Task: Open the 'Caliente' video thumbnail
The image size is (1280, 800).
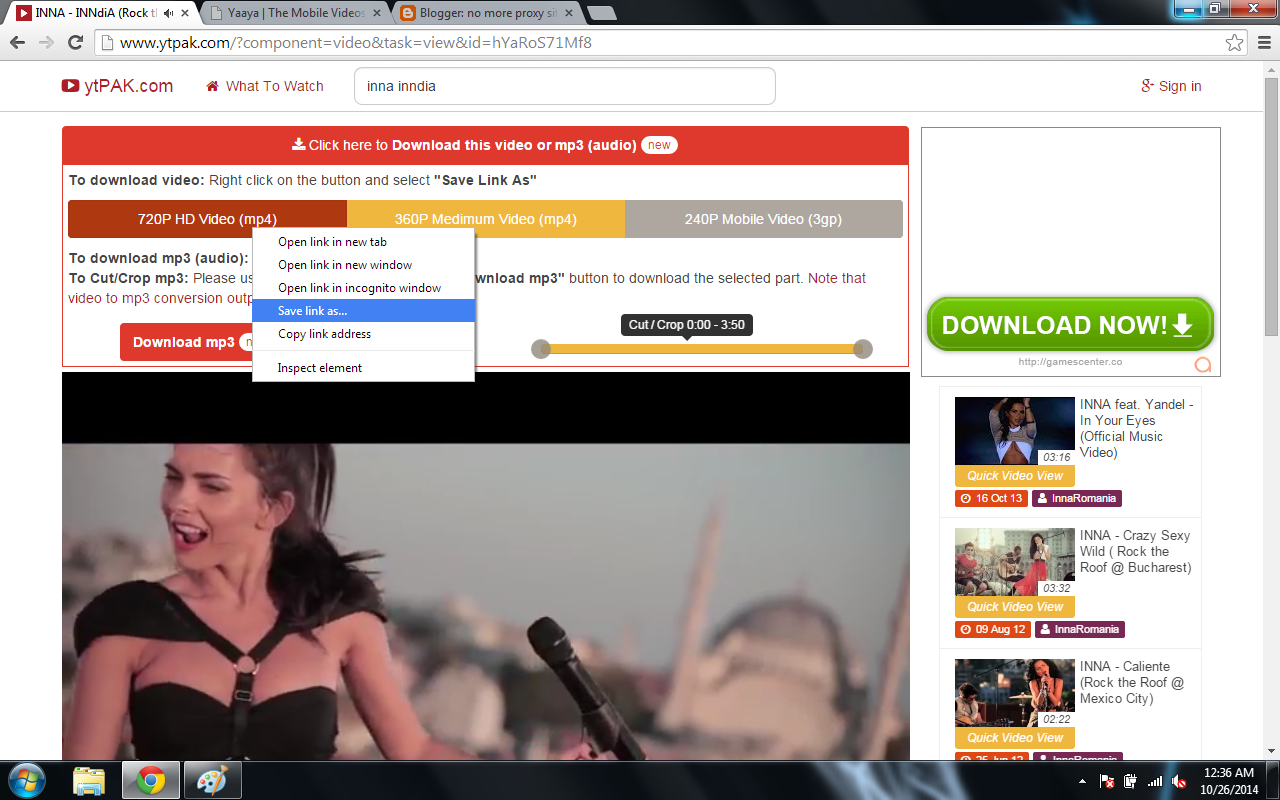Action: (1015, 693)
